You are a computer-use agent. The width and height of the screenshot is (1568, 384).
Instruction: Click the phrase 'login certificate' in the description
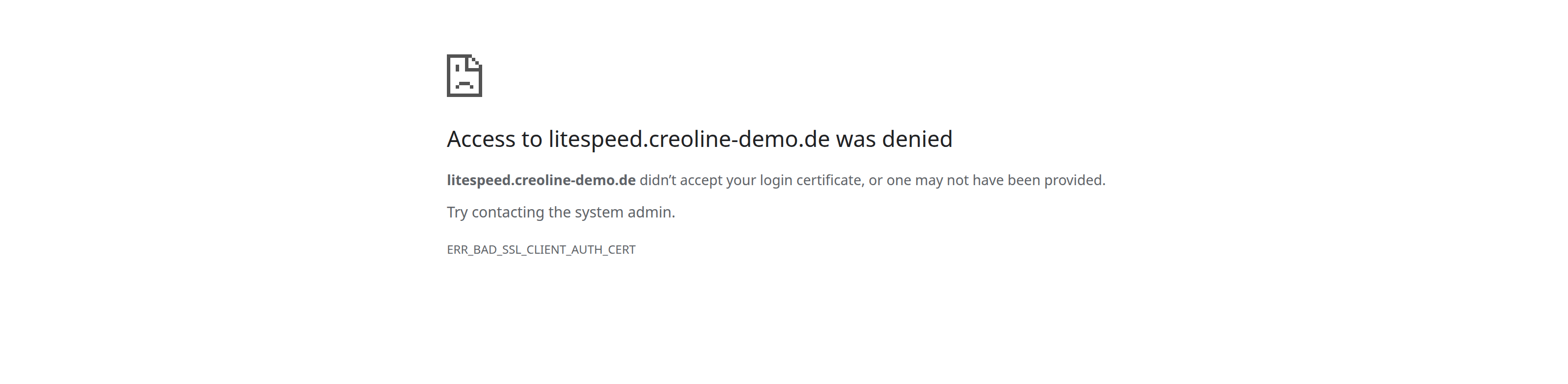point(811,180)
